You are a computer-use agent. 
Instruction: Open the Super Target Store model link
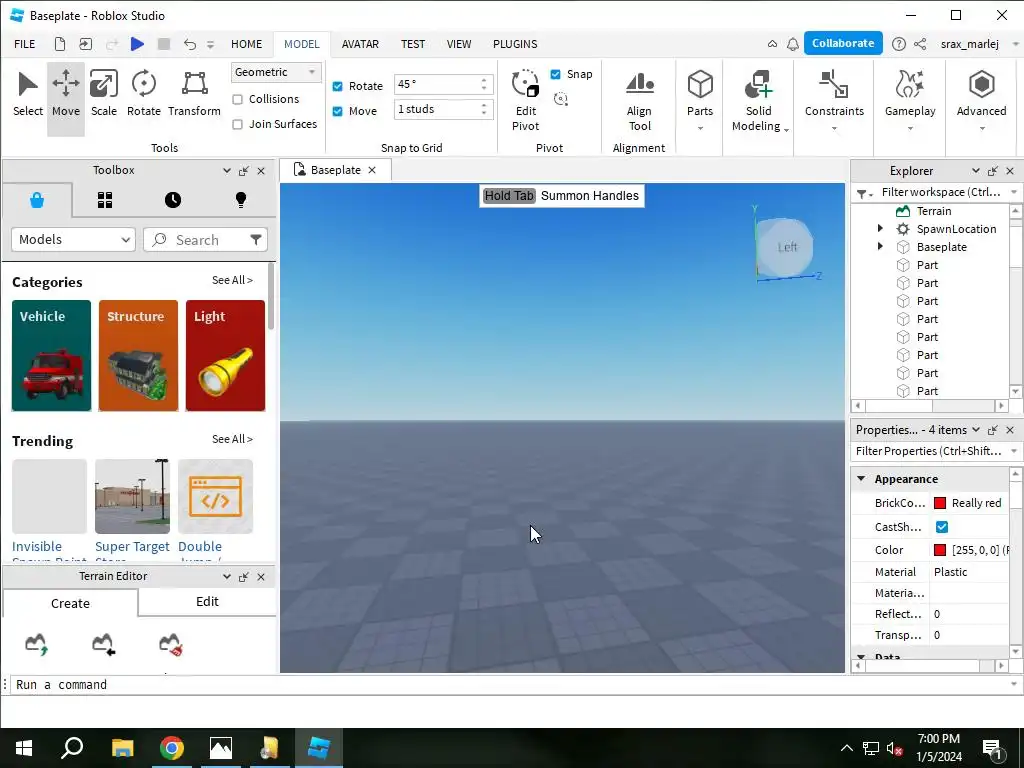pyautogui.click(x=132, y=547)
